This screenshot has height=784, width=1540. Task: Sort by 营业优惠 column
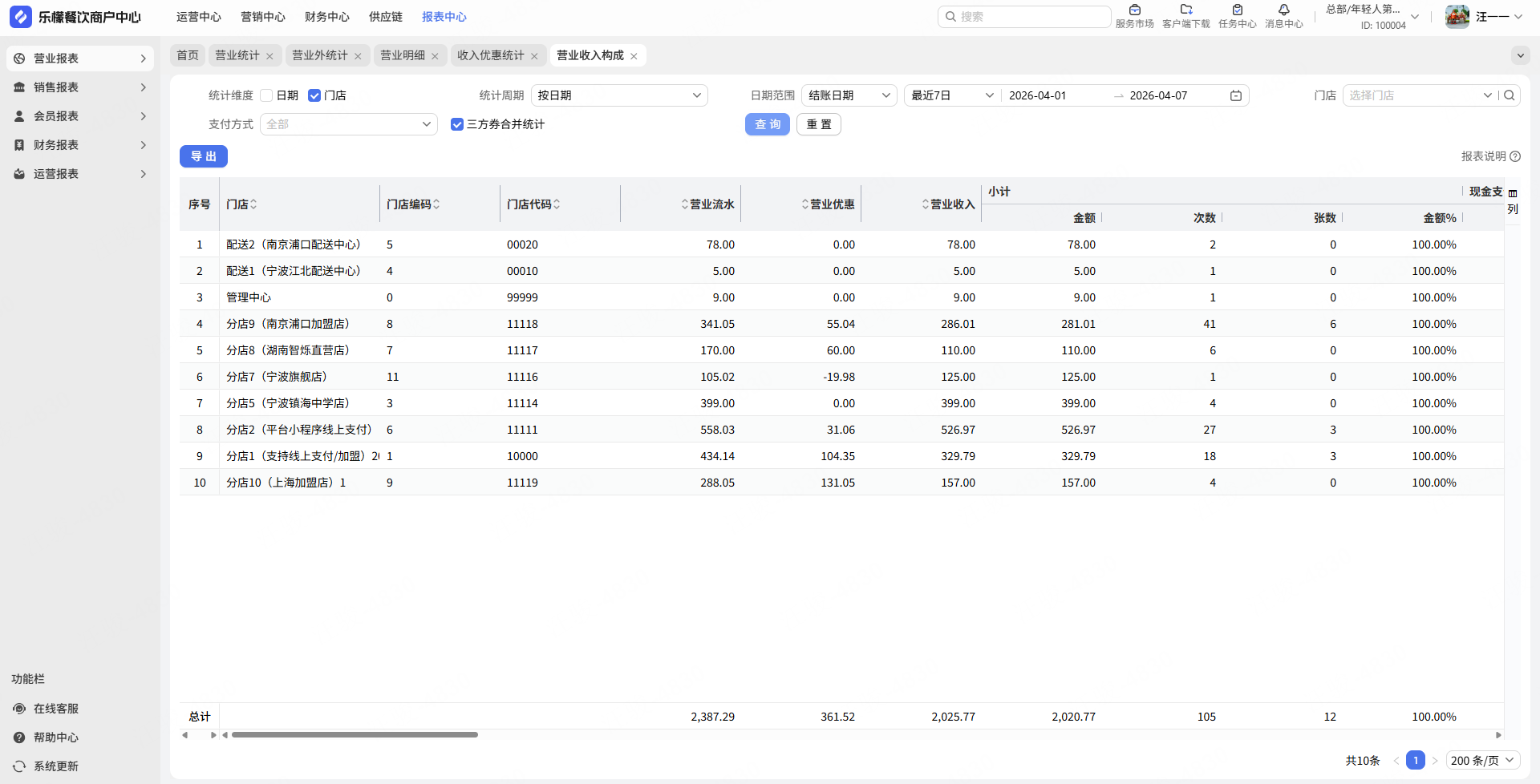805,204
